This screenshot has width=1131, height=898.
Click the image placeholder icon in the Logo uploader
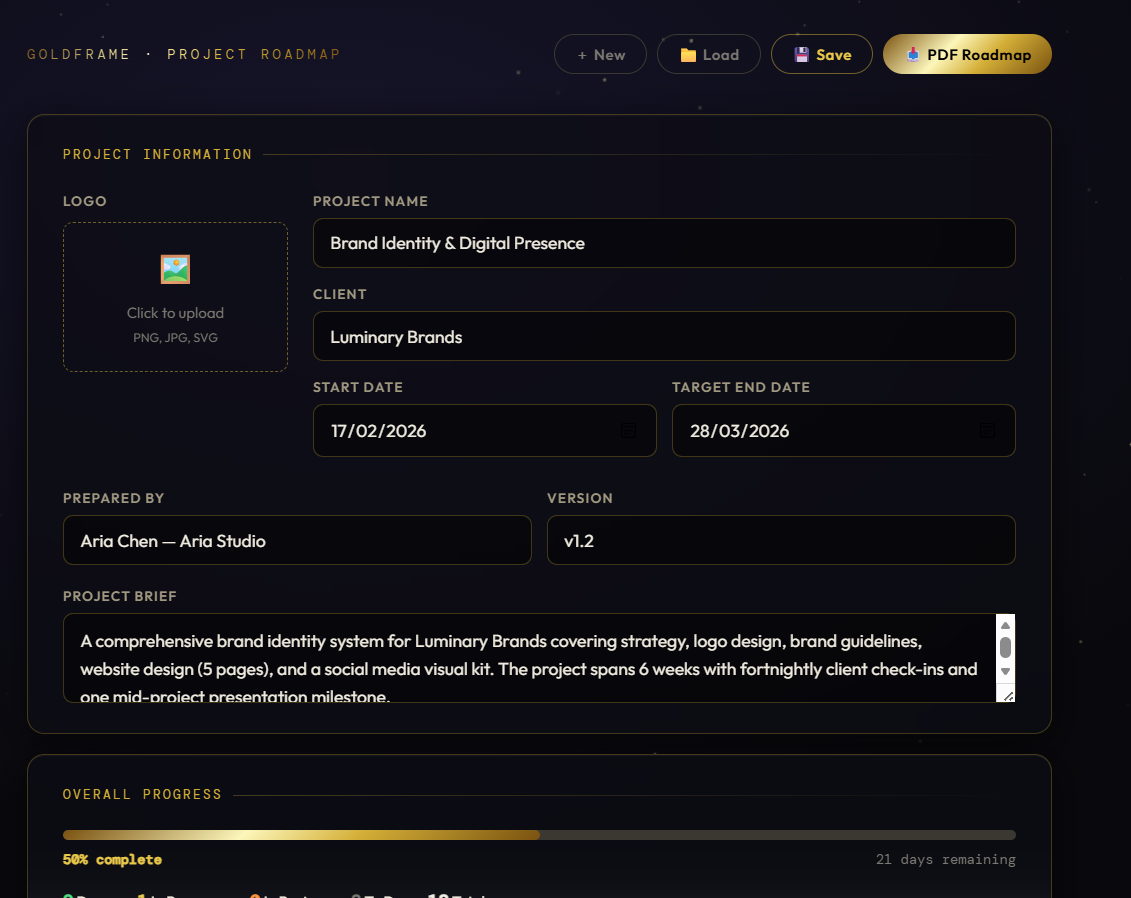(x=175, y=268)
